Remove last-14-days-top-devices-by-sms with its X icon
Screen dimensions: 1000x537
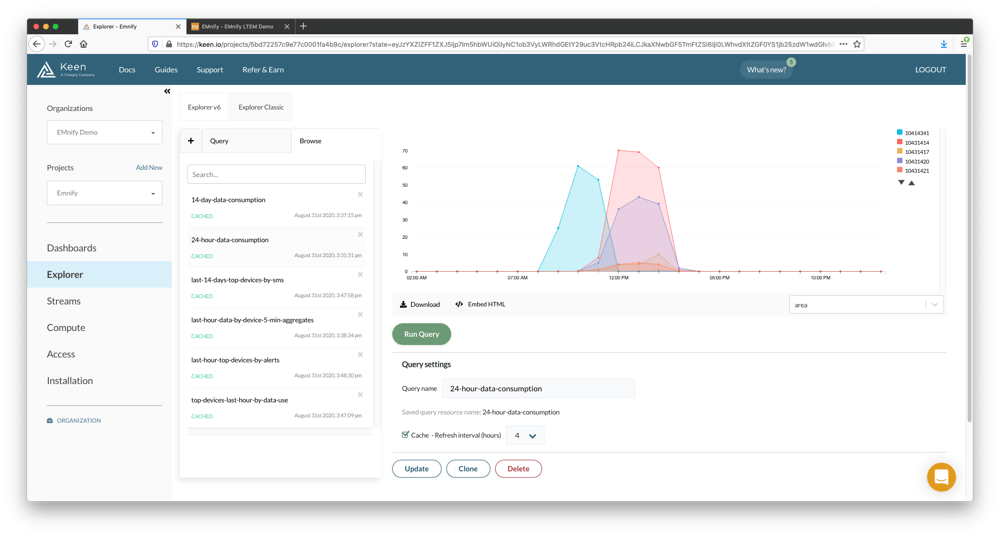(x=360, y=275)
